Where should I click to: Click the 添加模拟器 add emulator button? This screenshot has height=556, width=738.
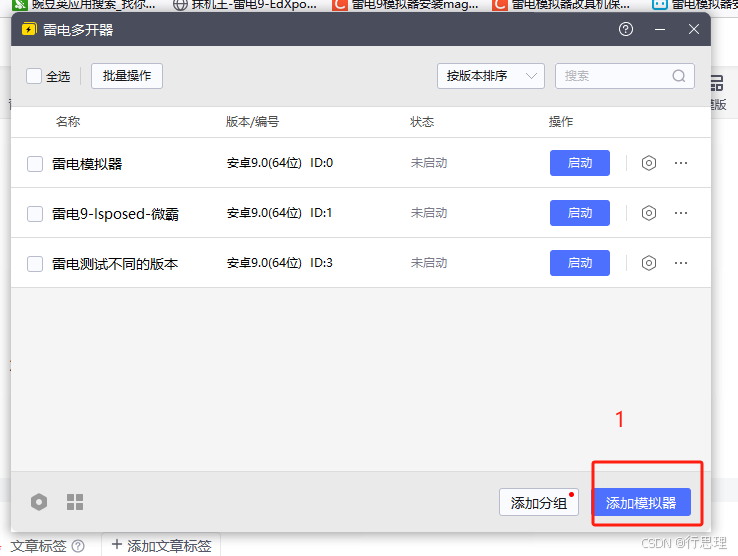641,502
